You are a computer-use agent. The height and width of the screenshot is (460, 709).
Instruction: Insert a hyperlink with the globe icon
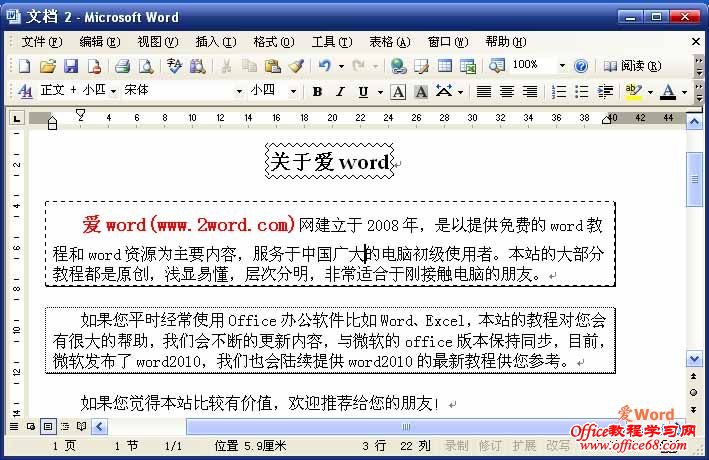398,66
